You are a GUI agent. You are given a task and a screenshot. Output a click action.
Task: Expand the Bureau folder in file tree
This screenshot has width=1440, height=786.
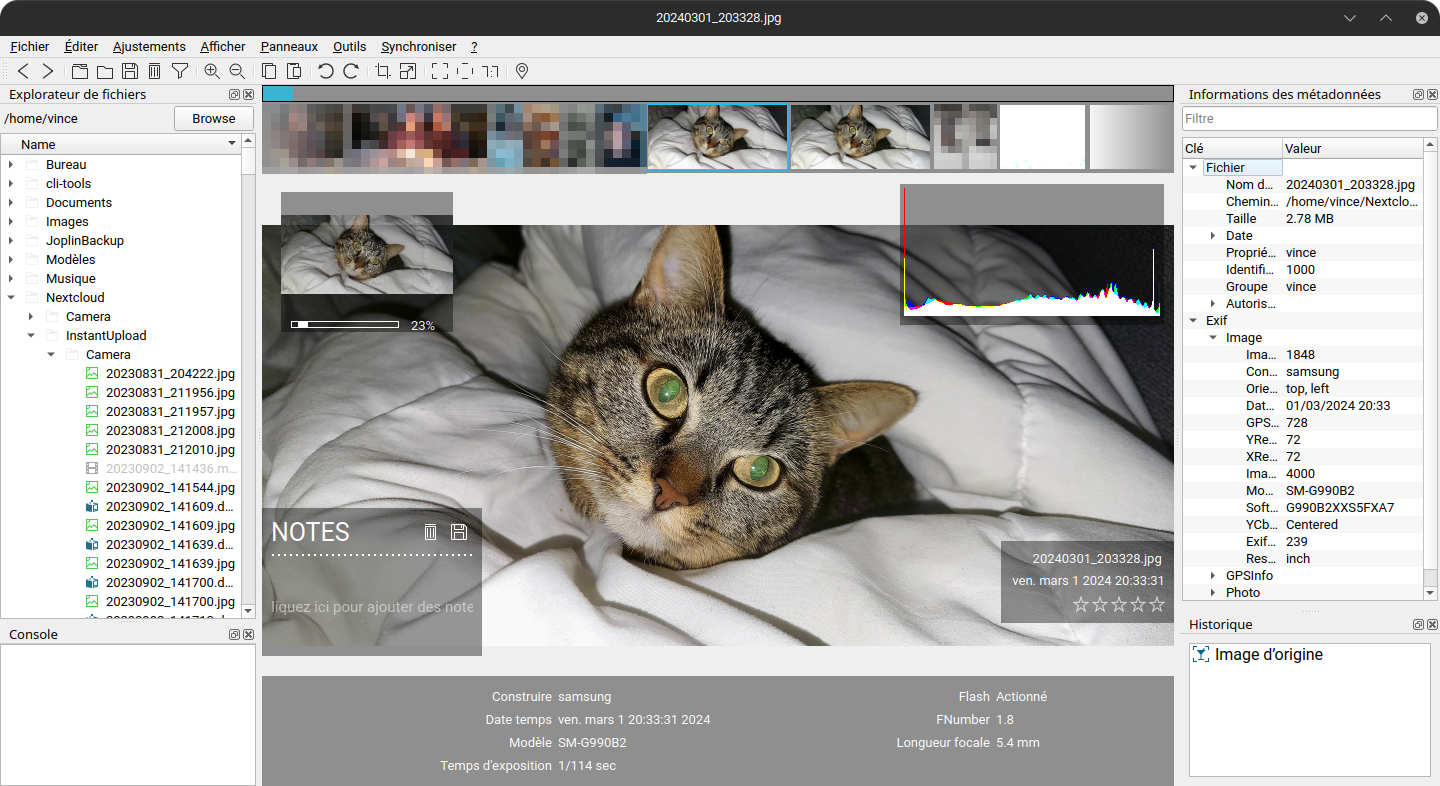click(11, 165)
